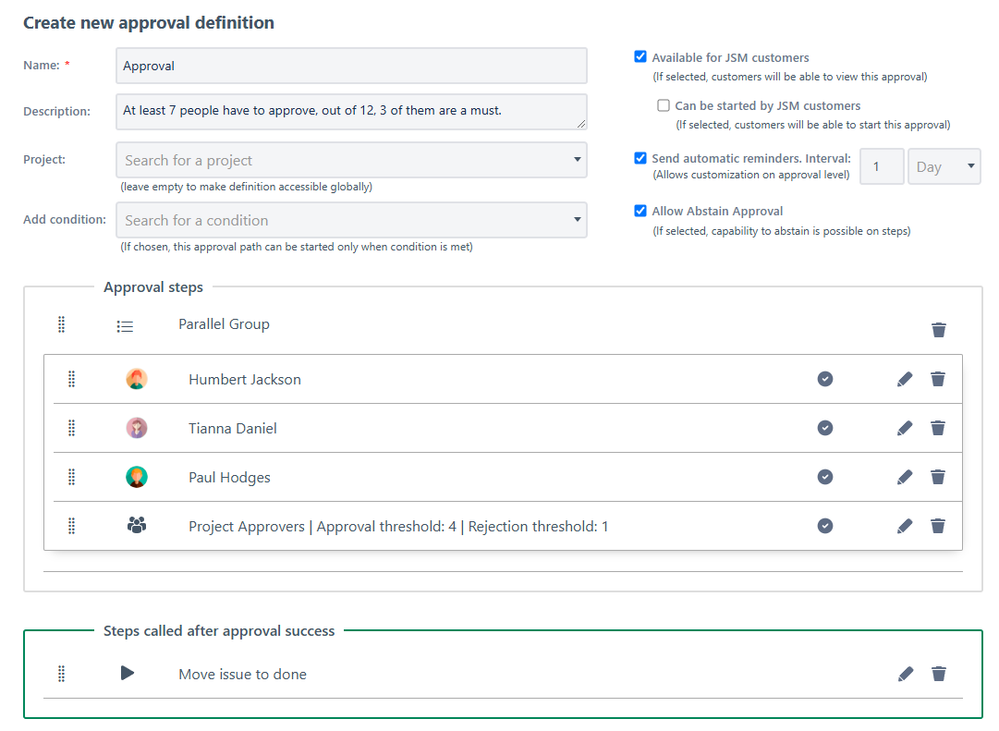Click the Project Approvers group icon
The image size is (999, 731).
[136, 525]
